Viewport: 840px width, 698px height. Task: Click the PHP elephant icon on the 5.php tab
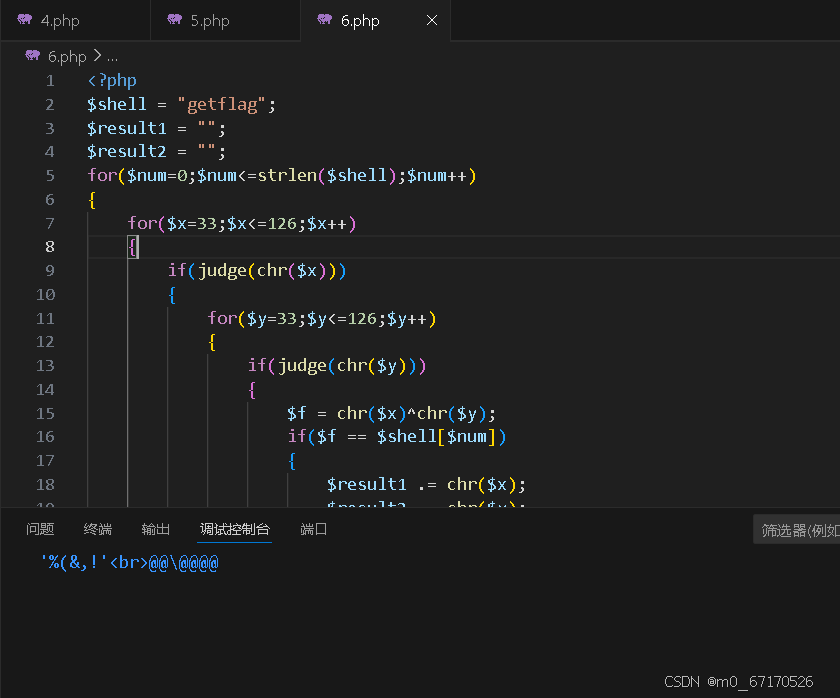click(176, 19)
